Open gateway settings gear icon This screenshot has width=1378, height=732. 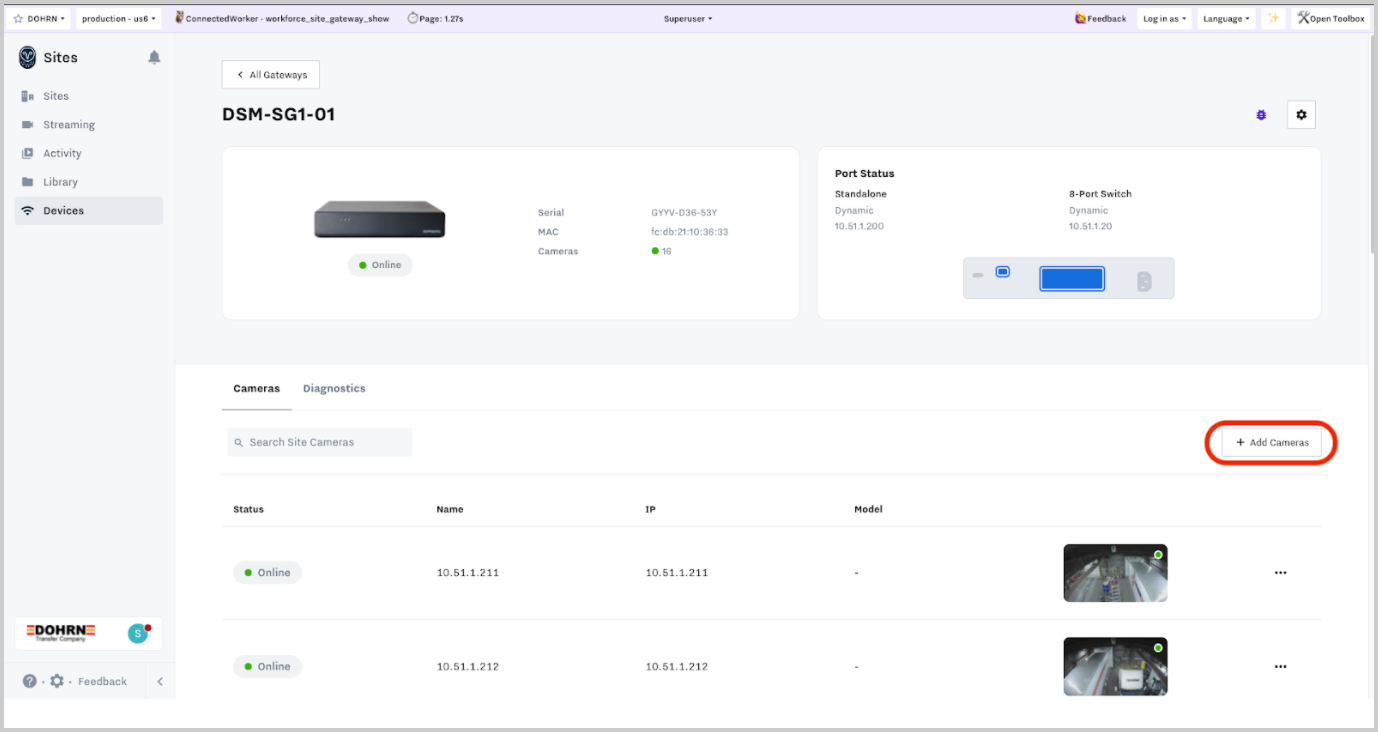[1301, 115]
